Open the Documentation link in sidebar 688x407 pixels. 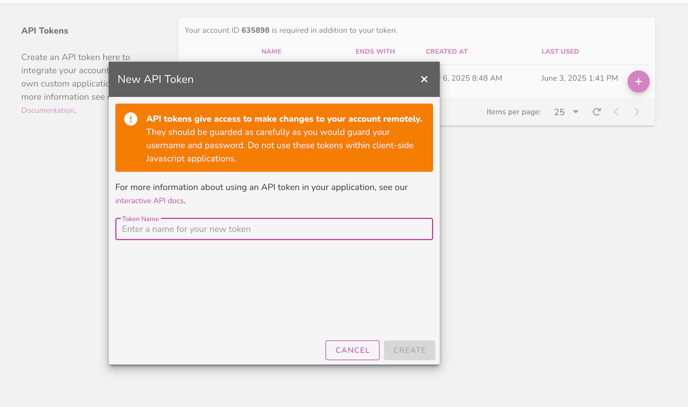point(47,110)
